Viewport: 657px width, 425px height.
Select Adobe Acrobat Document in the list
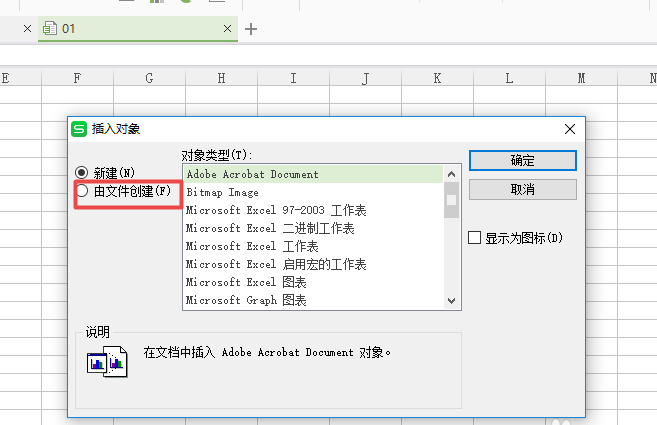(313, 174)
